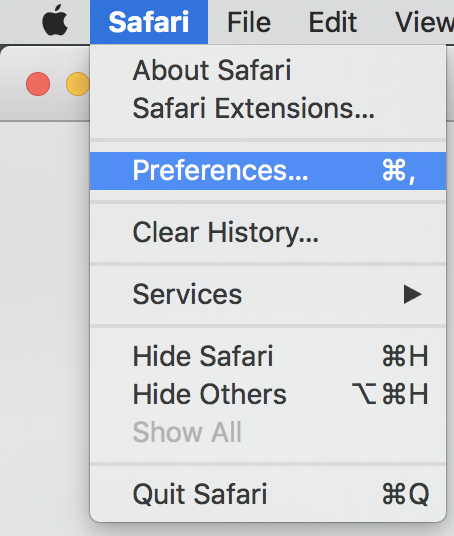Open the View menu
The image size is (454, 536).
425,22
